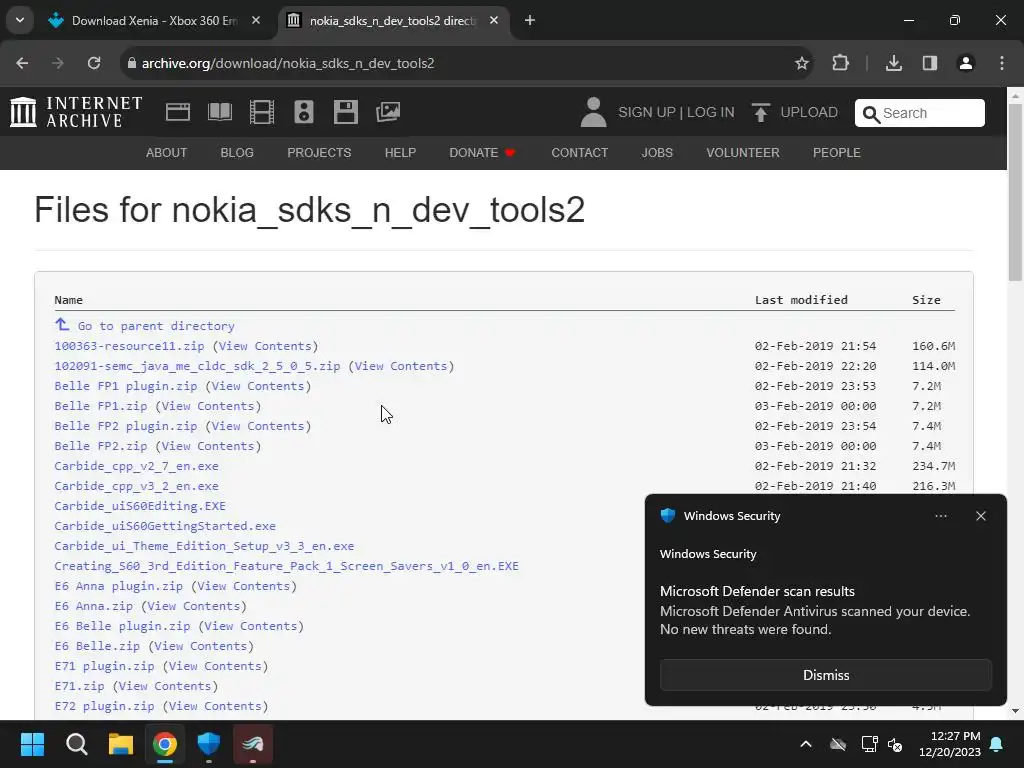Open the notification bell icon
Screen dimensions: 1024x768
coord(997,744)
